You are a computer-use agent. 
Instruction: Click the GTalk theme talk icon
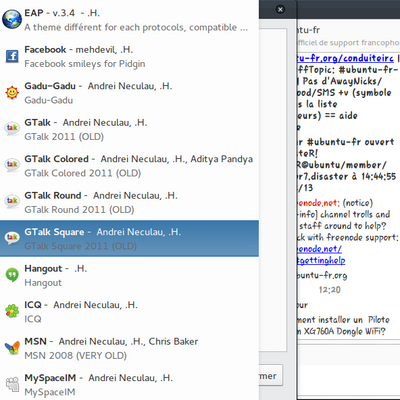12,129
